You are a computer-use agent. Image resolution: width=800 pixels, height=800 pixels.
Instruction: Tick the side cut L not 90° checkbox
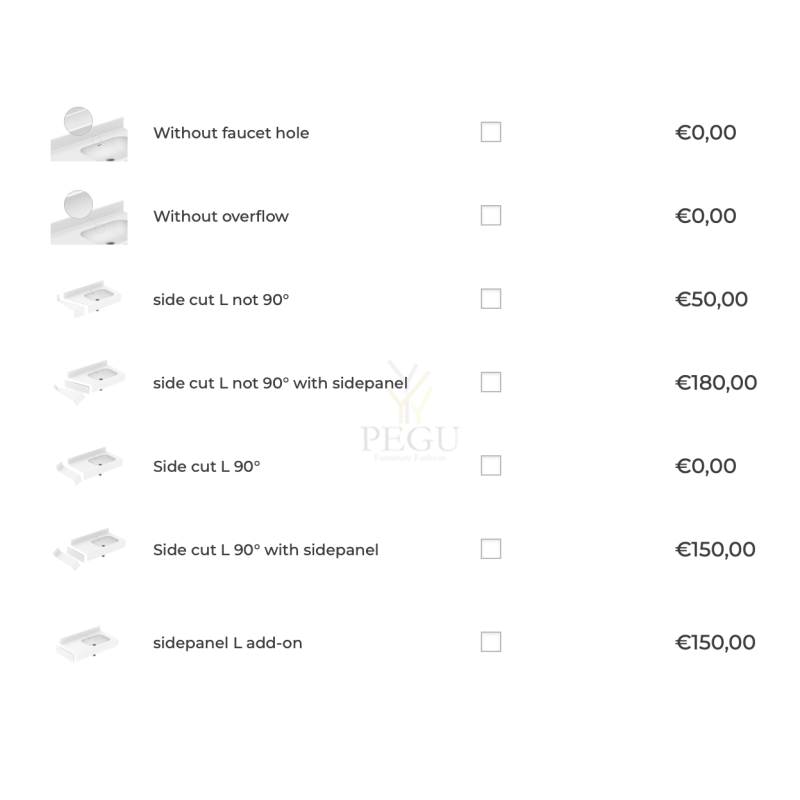coord(490,299)
